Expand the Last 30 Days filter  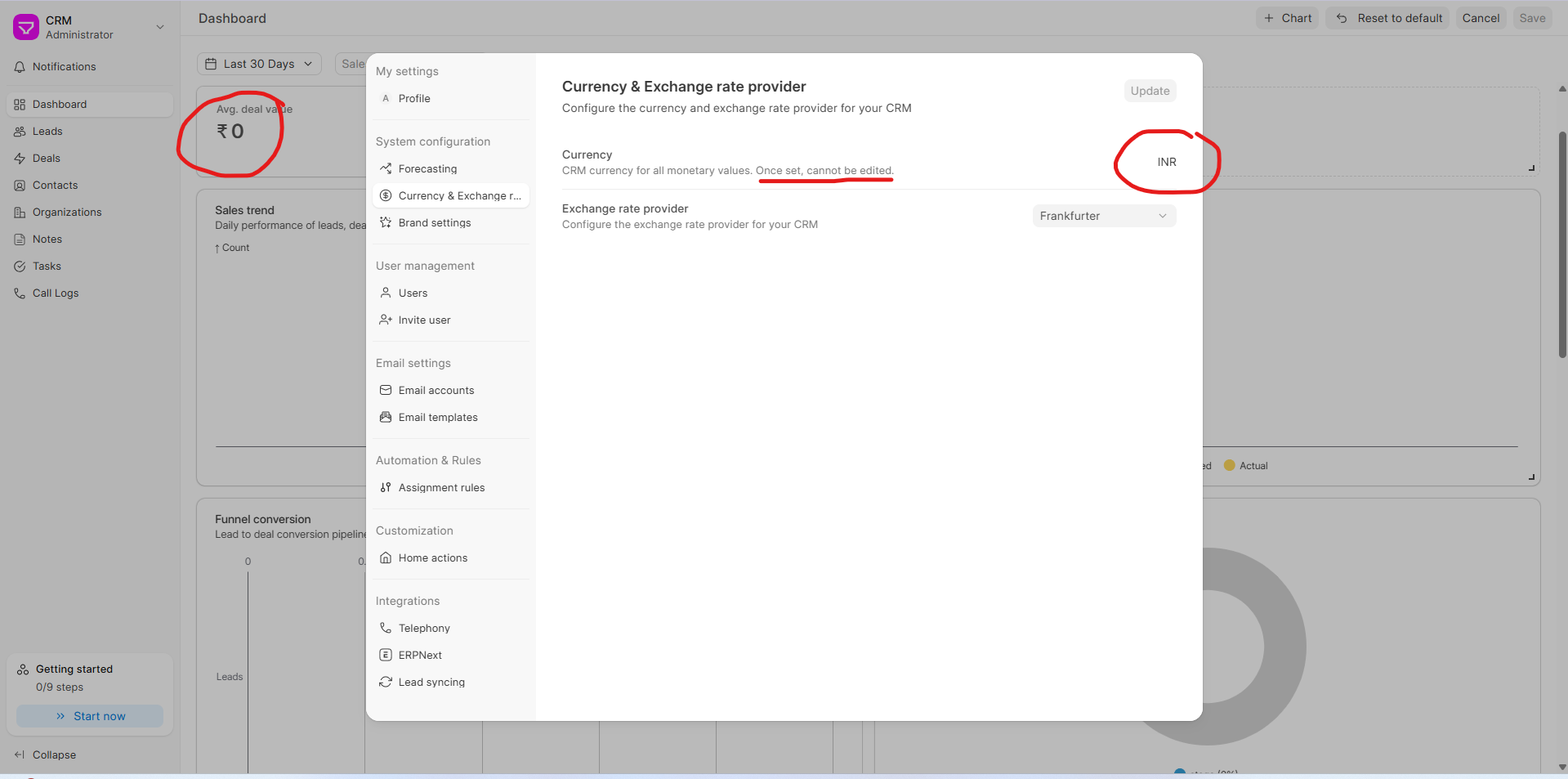coord(259,64)
